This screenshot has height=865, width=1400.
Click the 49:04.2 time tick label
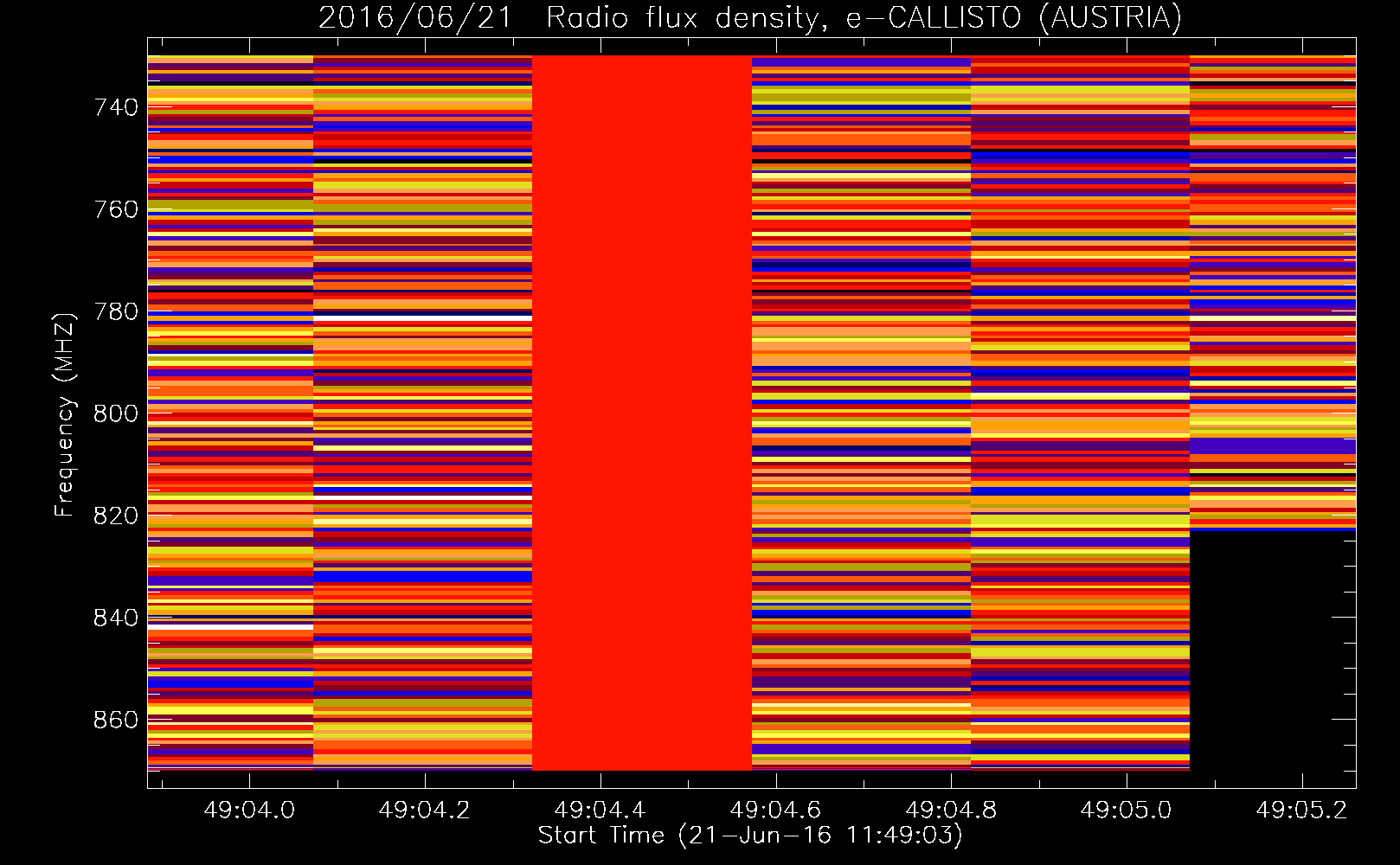click(425, 810)
